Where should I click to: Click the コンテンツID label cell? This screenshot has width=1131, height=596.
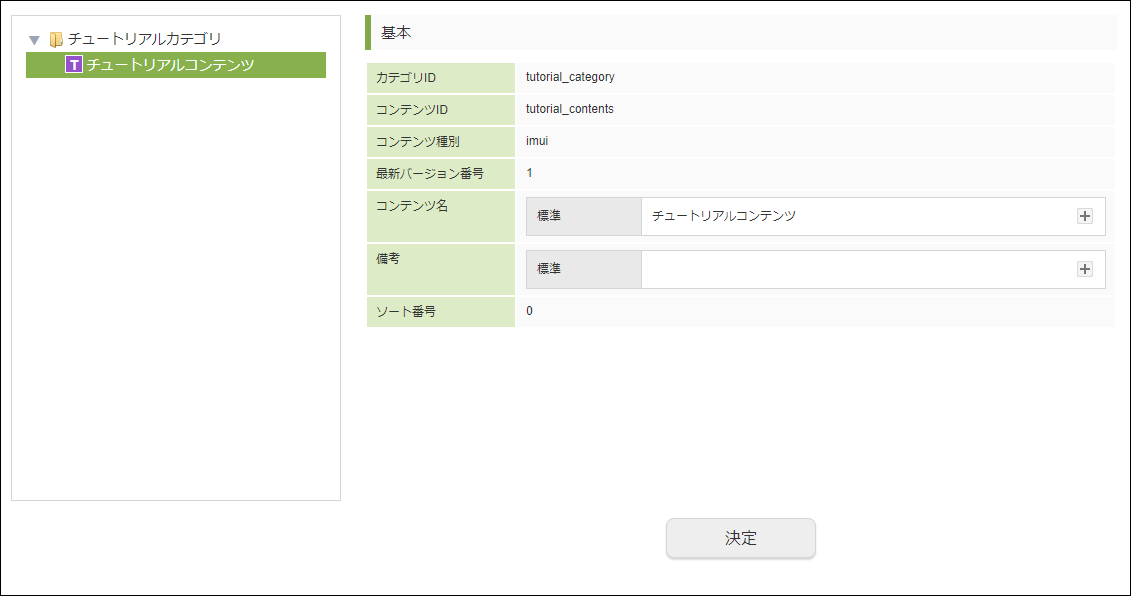[441, 110]
